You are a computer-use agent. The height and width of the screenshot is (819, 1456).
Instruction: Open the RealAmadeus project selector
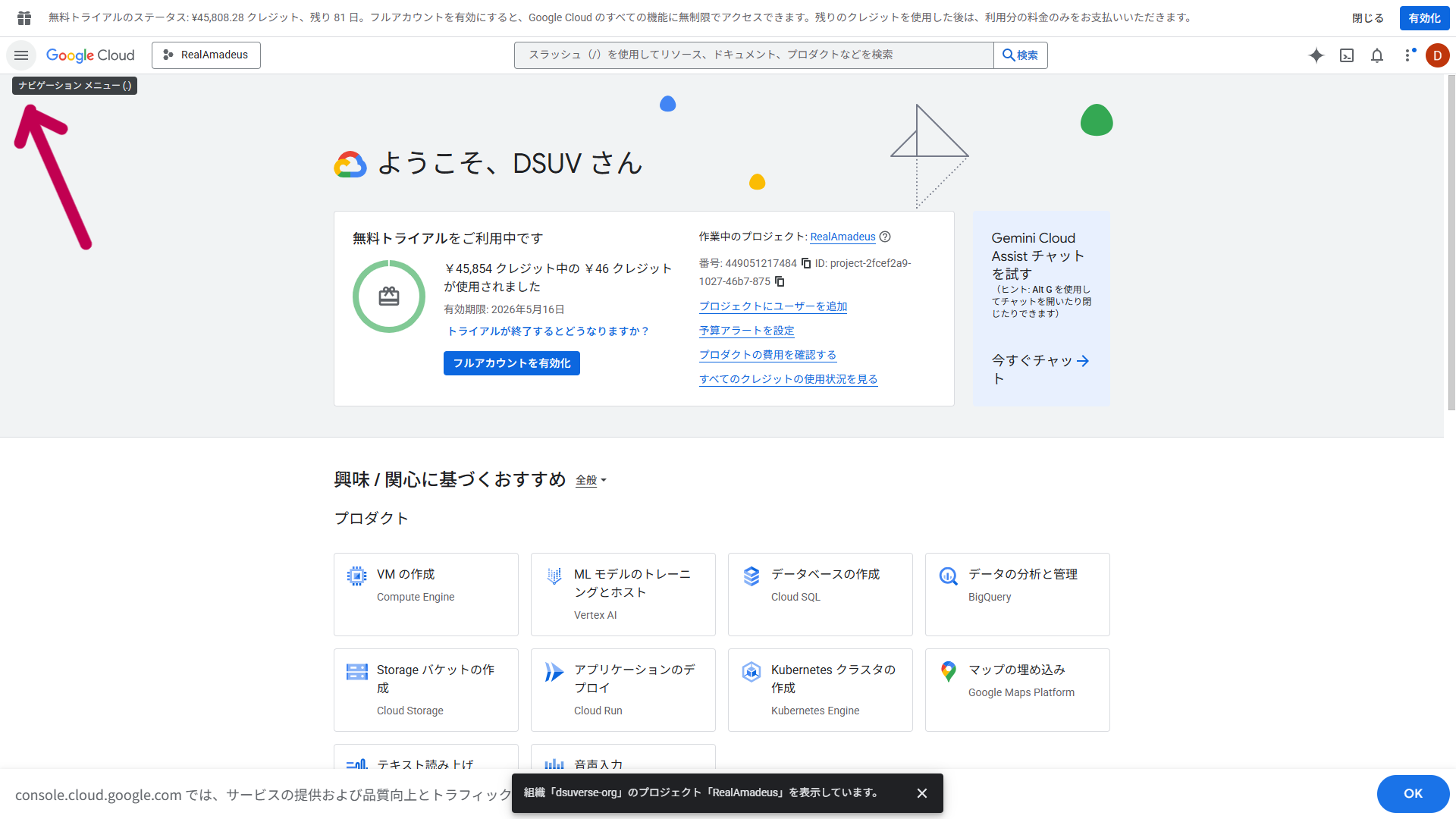(x=206, y=55)
